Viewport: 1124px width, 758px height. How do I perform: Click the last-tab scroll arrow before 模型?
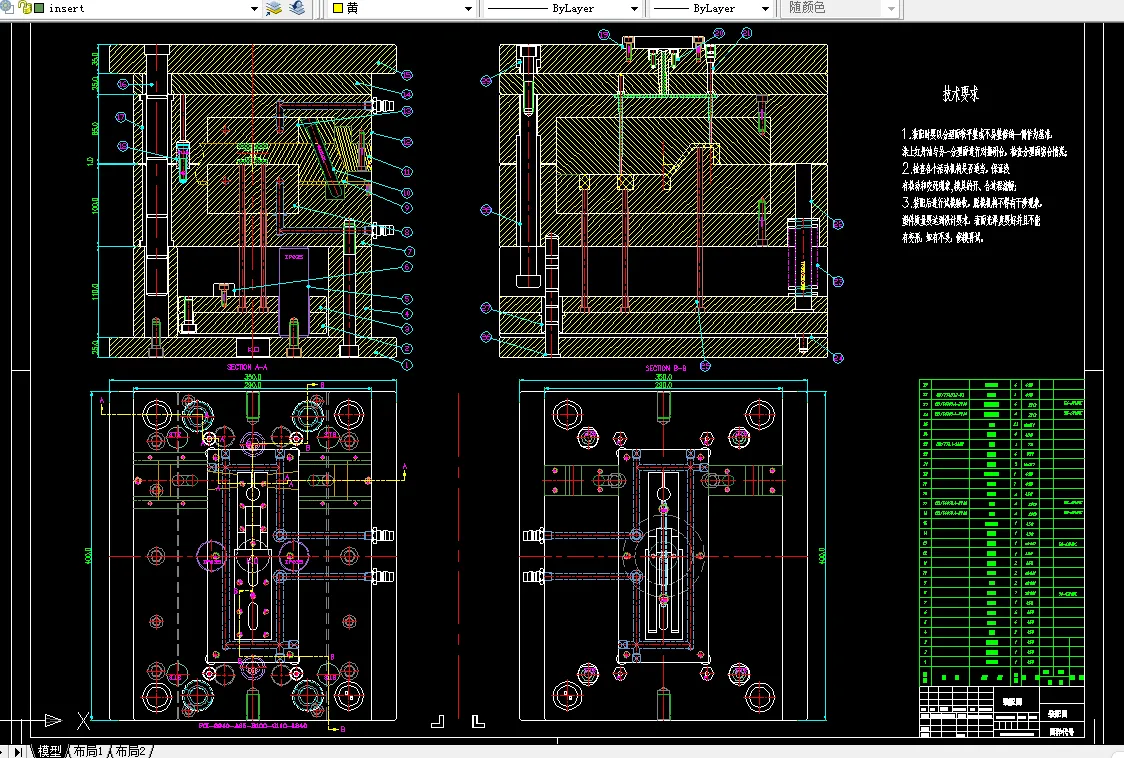19,751
